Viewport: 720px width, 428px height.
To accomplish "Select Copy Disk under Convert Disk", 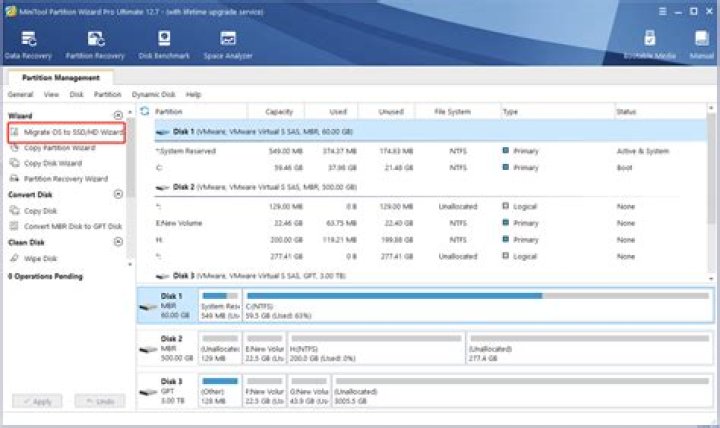I will (x=34, y=211).
